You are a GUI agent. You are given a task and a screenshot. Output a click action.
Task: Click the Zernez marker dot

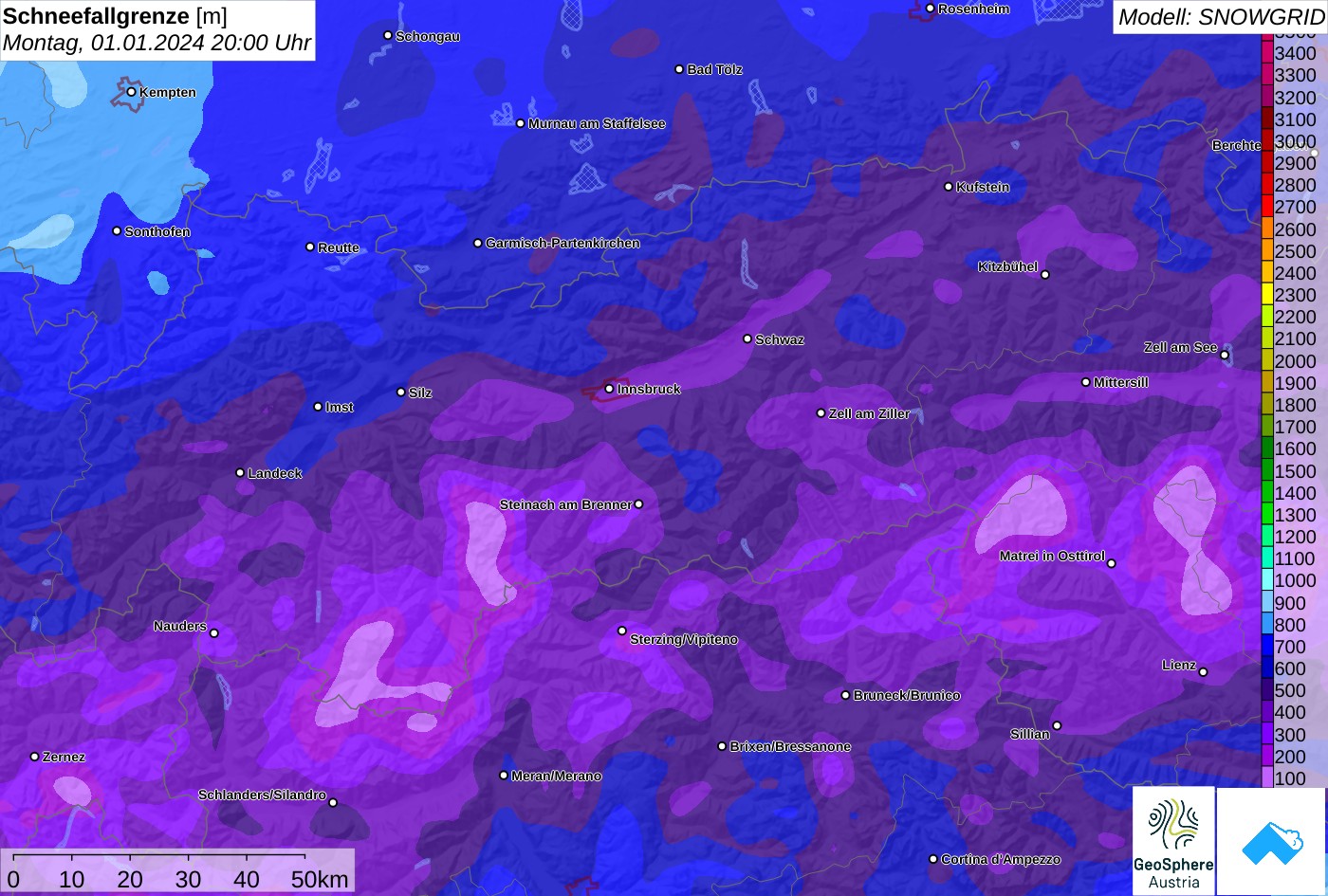point(34,757)
